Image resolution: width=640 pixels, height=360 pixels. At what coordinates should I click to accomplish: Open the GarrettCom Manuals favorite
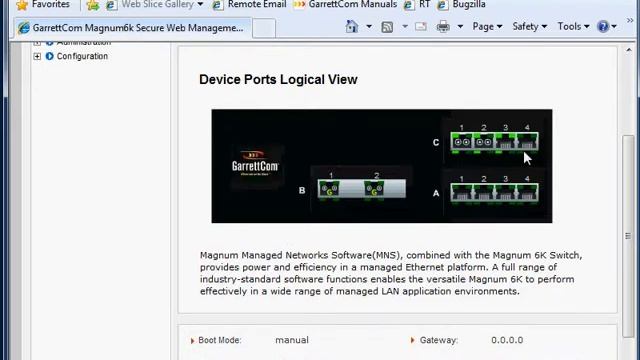345,4
